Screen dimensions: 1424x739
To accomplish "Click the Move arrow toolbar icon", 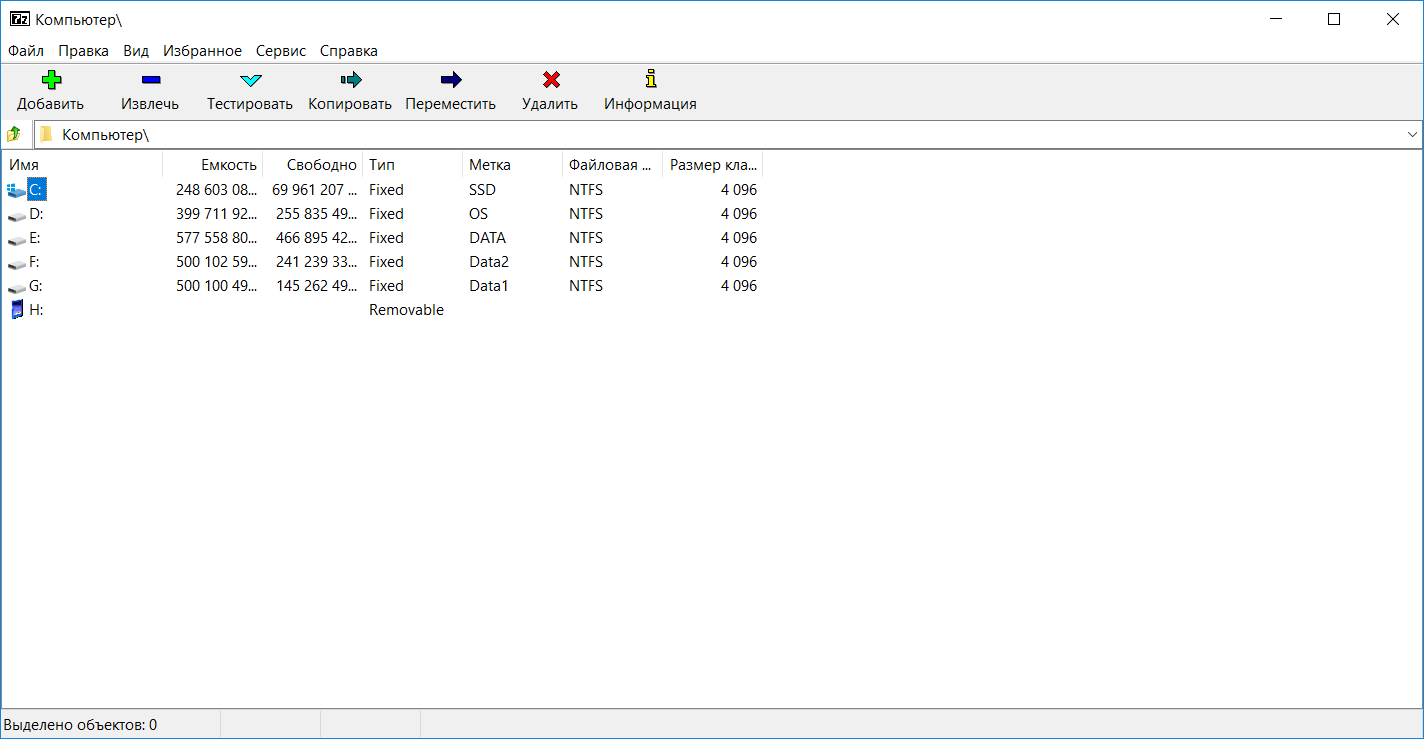I will [x=450, y=80].
